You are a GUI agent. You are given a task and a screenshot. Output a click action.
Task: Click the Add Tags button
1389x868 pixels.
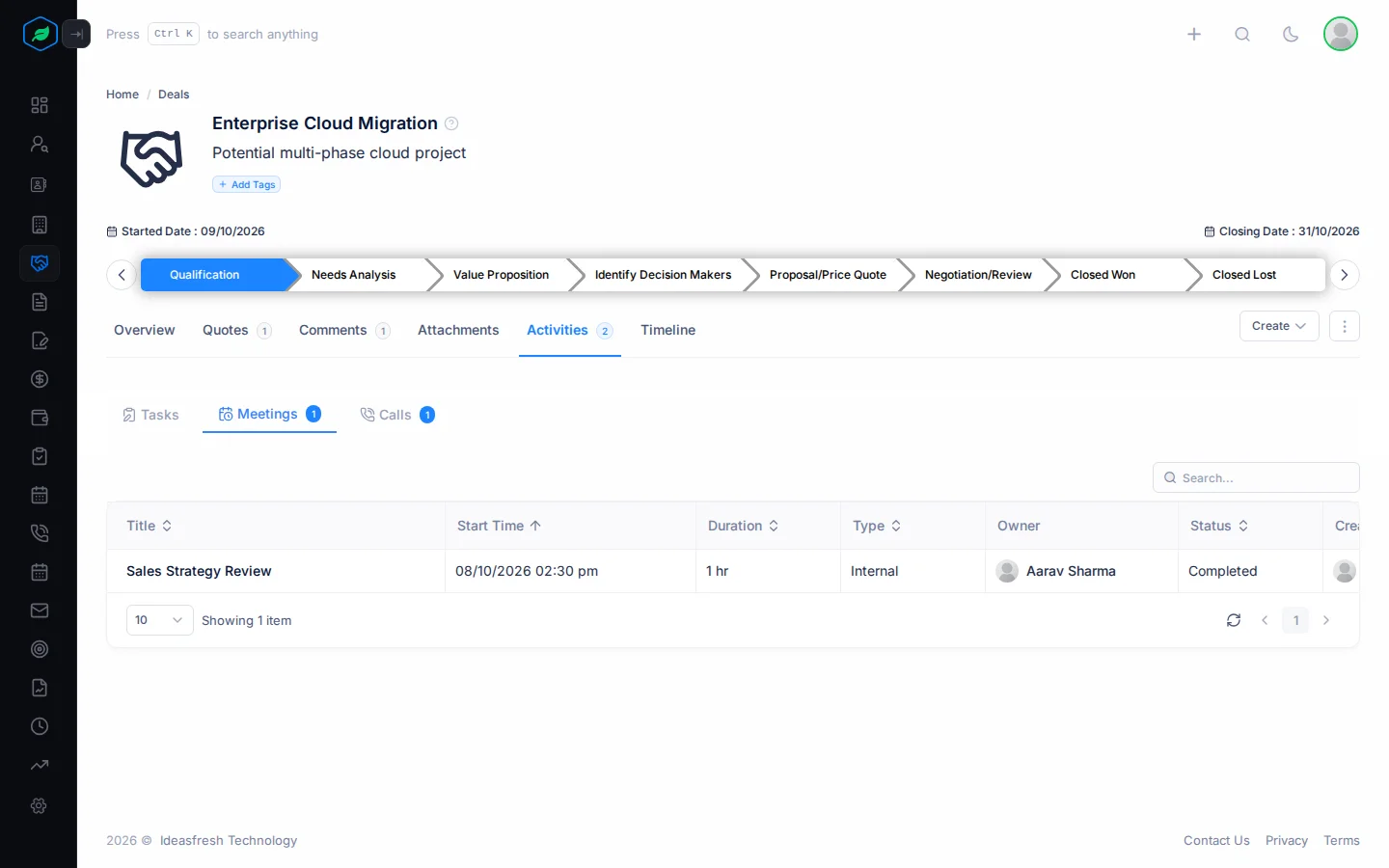click(x=247, y=184)
